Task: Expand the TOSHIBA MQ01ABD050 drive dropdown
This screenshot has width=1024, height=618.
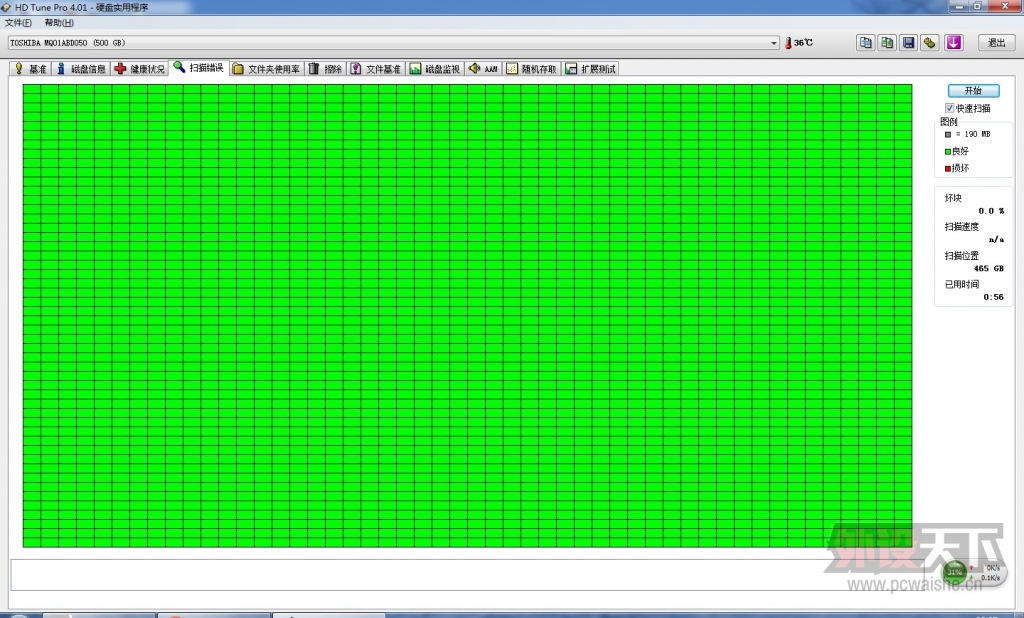Action: (x=774, y=43)
